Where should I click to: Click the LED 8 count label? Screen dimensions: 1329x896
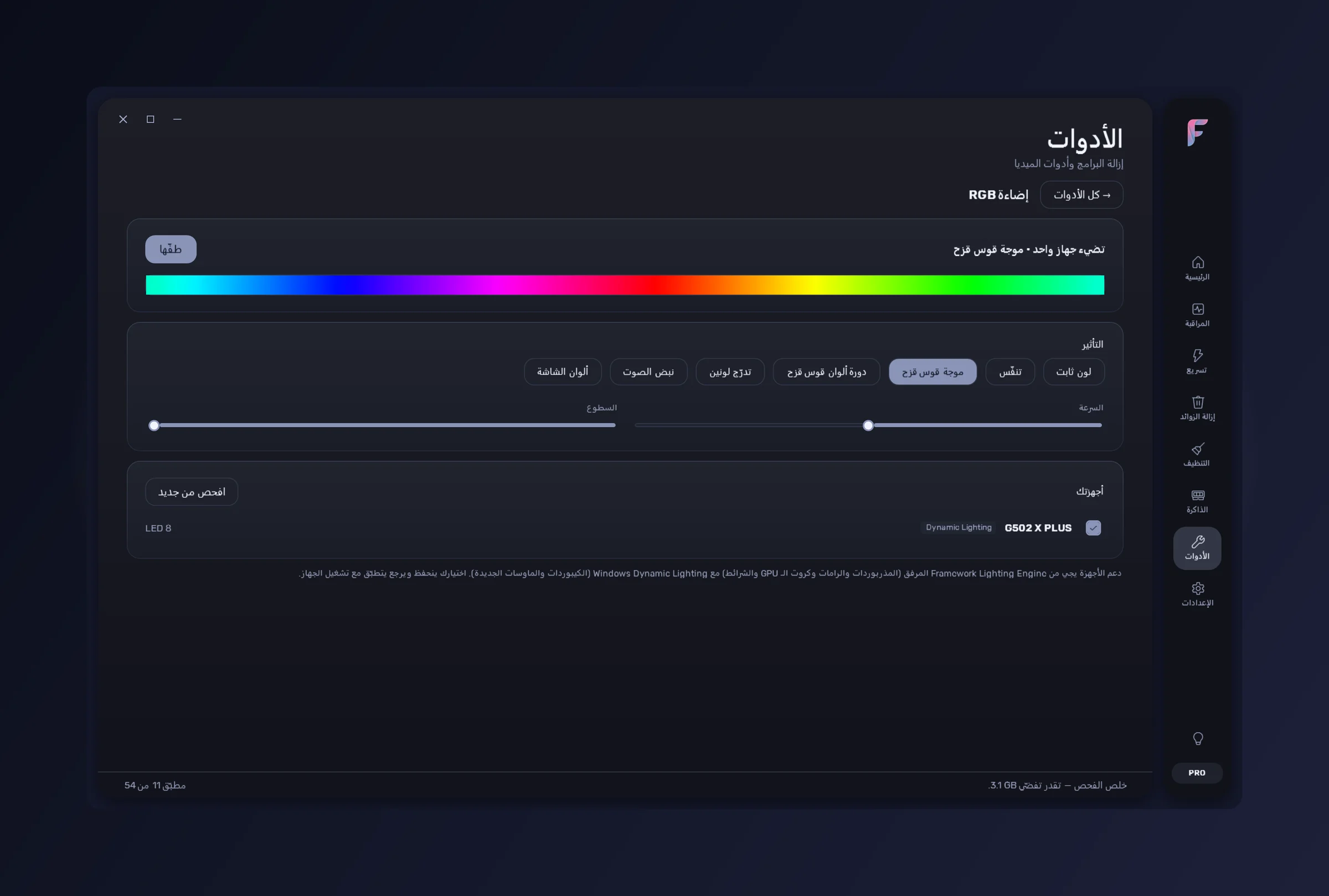(x=158, y=528)
